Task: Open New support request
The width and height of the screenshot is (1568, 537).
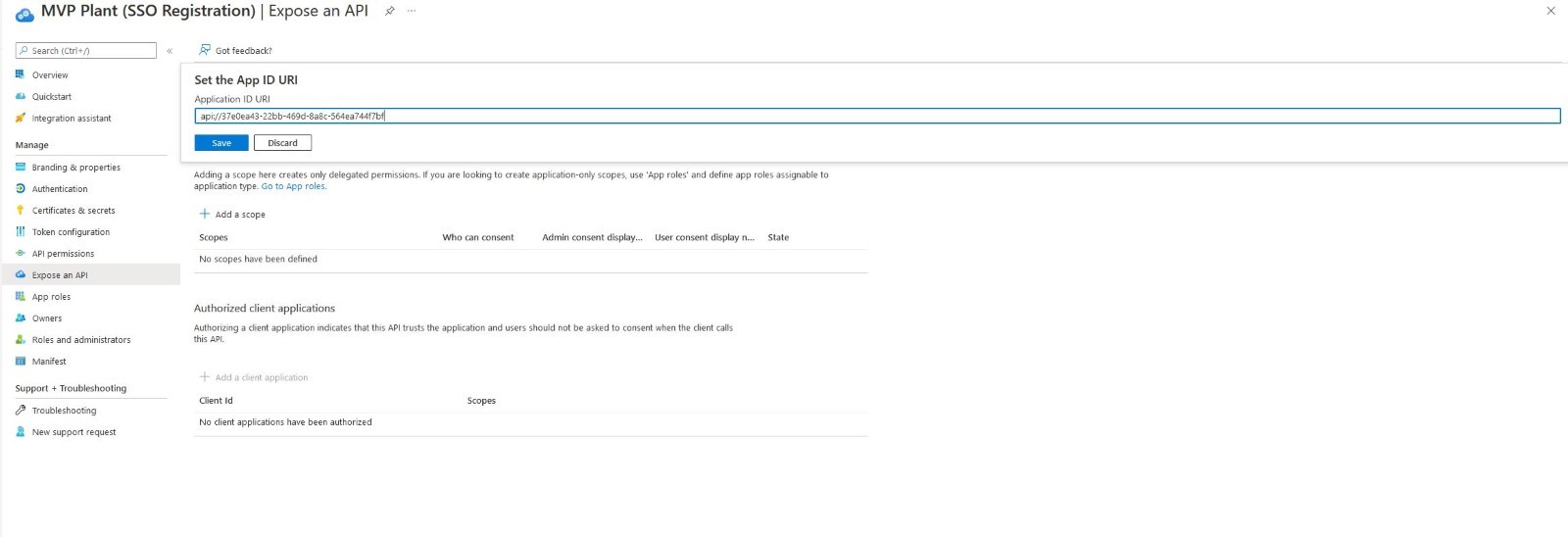Action: pos(73,432)
